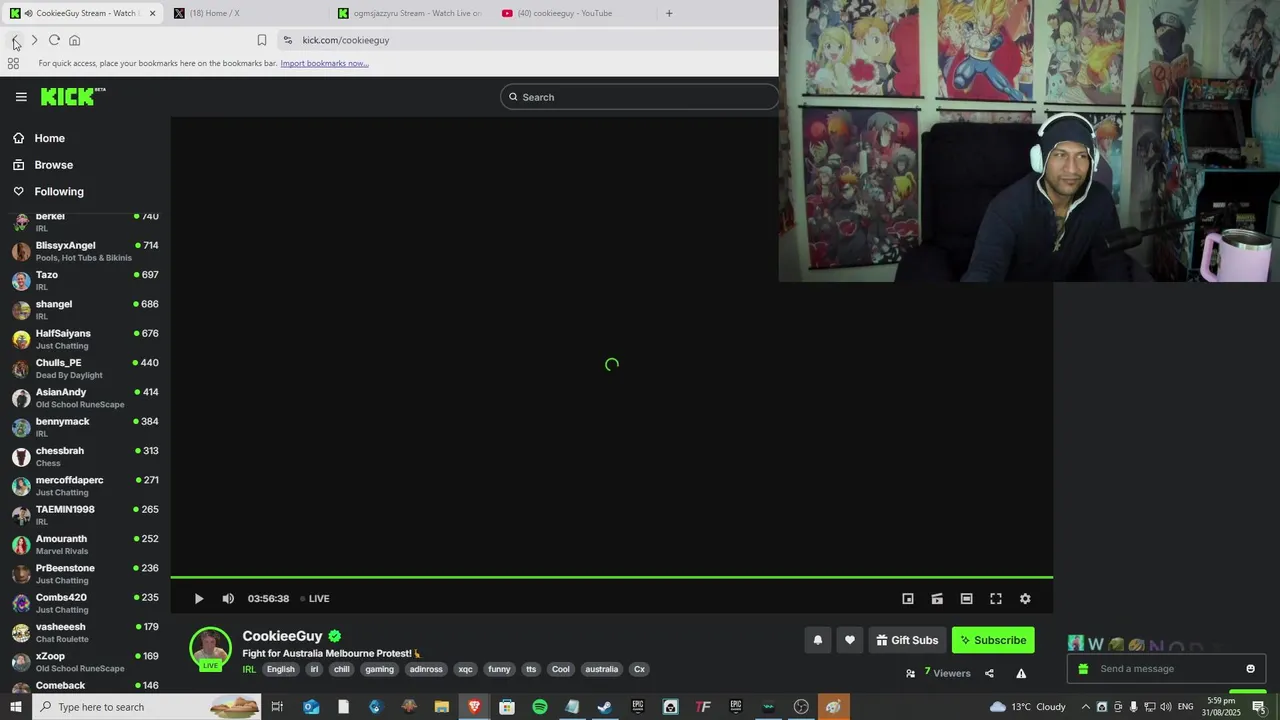Open BlissyxAngel channel in sidebar

coord(85,251)
